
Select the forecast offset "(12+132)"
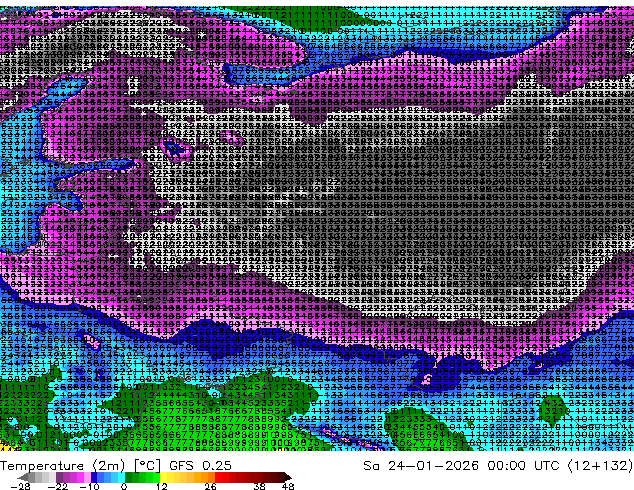coord(600,466)
